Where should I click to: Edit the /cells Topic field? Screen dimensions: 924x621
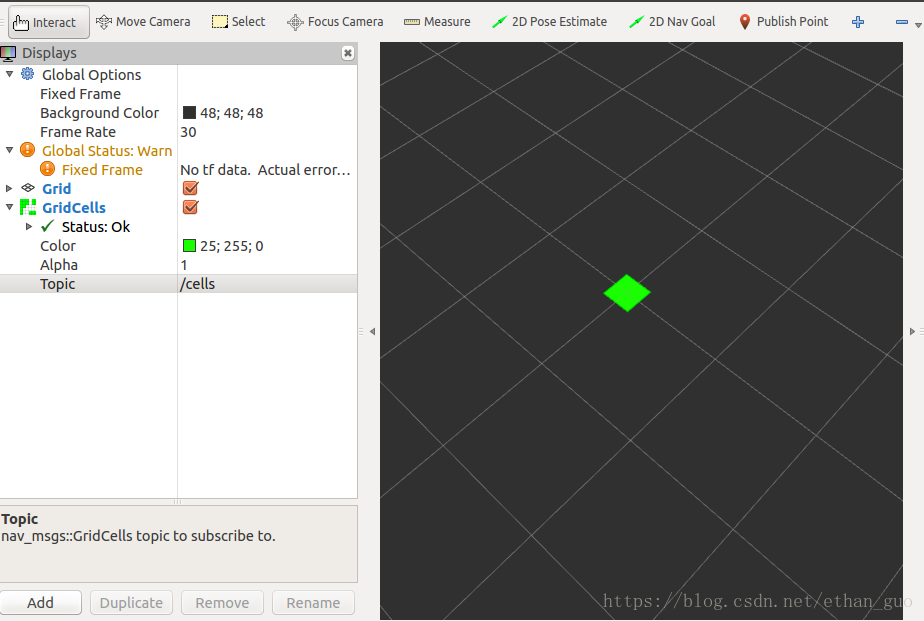point(268,284)
